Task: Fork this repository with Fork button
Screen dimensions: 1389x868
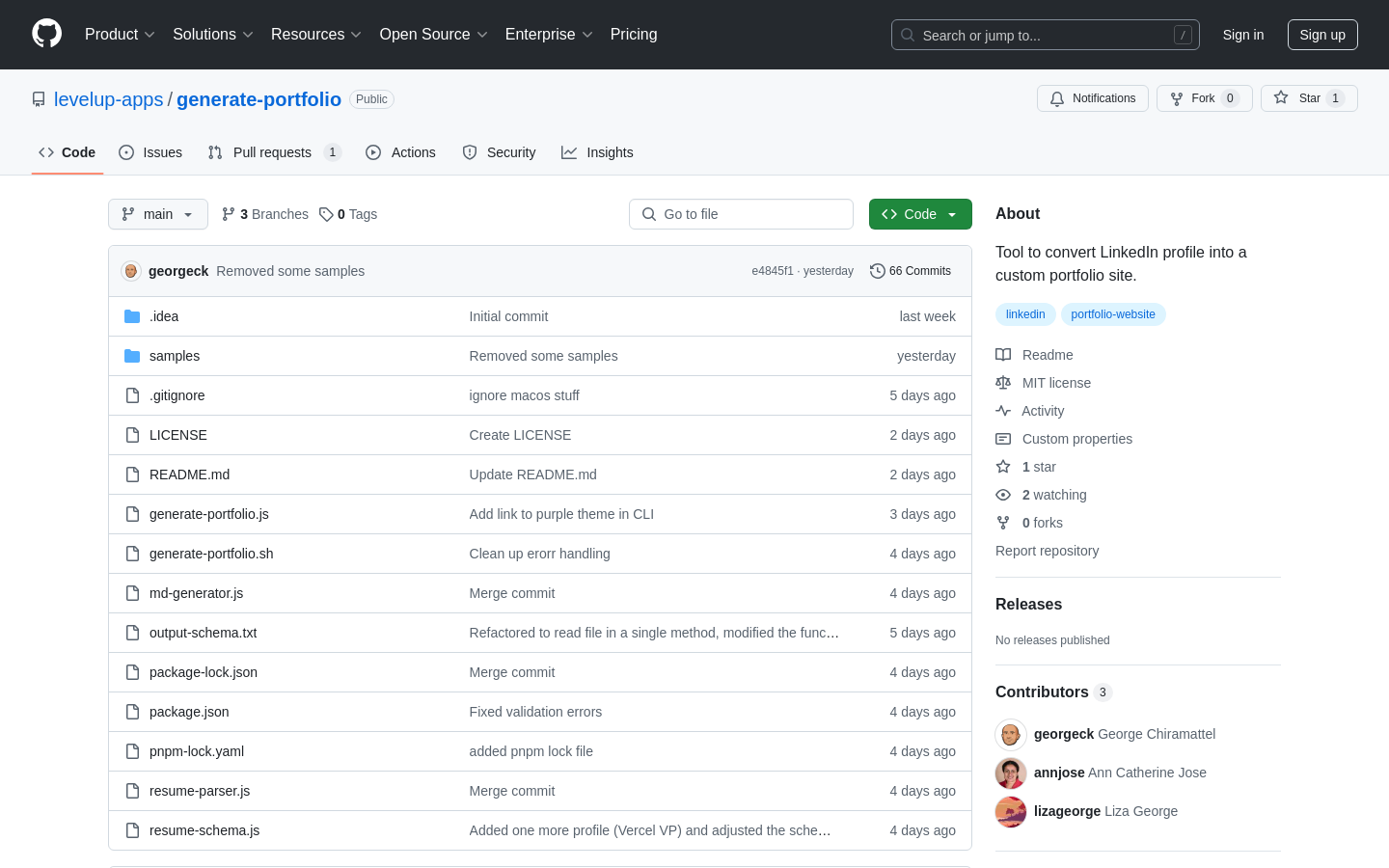Action: (1204, 98)
